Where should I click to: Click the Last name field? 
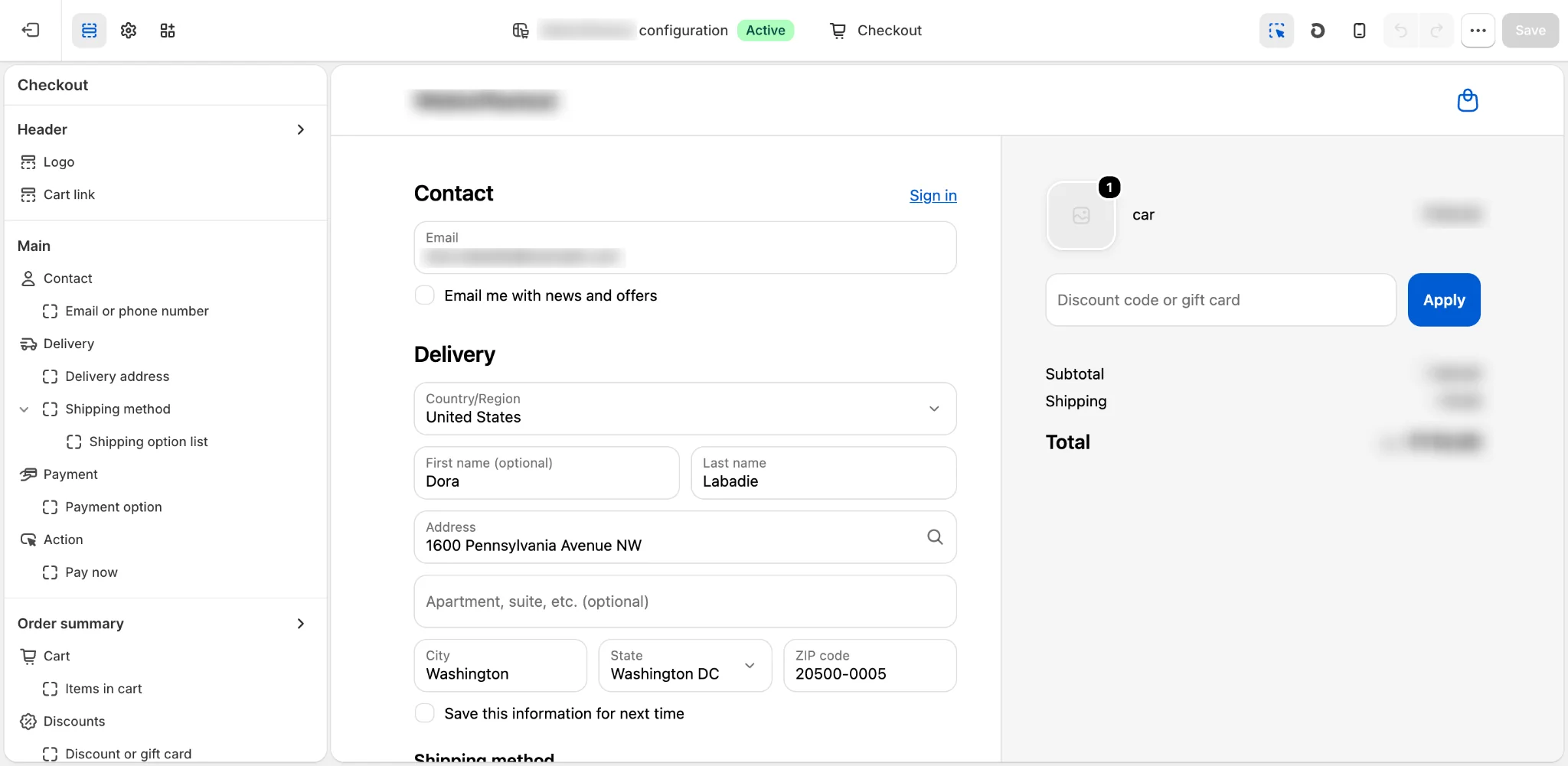[824, 473]
